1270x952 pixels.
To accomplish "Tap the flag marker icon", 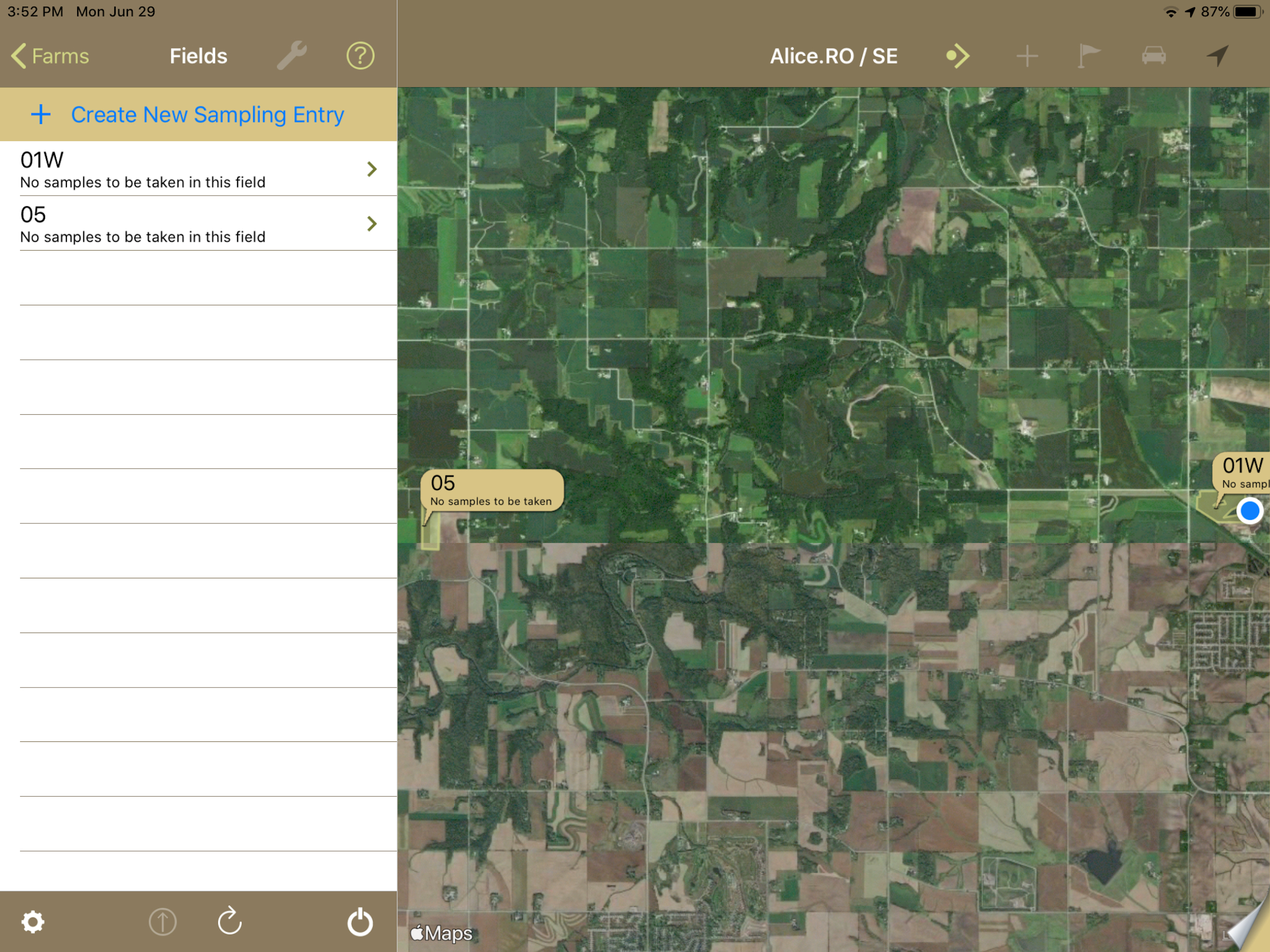I will click(1088, 56).
